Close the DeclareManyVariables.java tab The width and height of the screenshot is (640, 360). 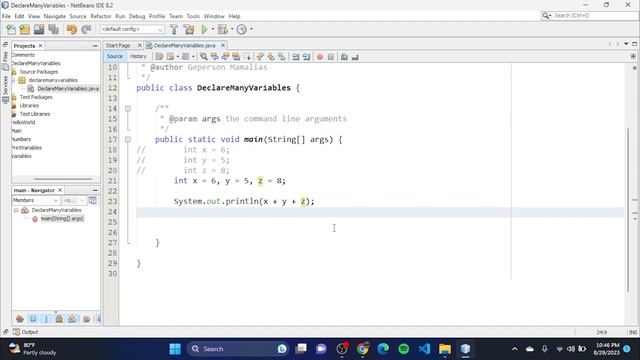click(x=223, y=45)
